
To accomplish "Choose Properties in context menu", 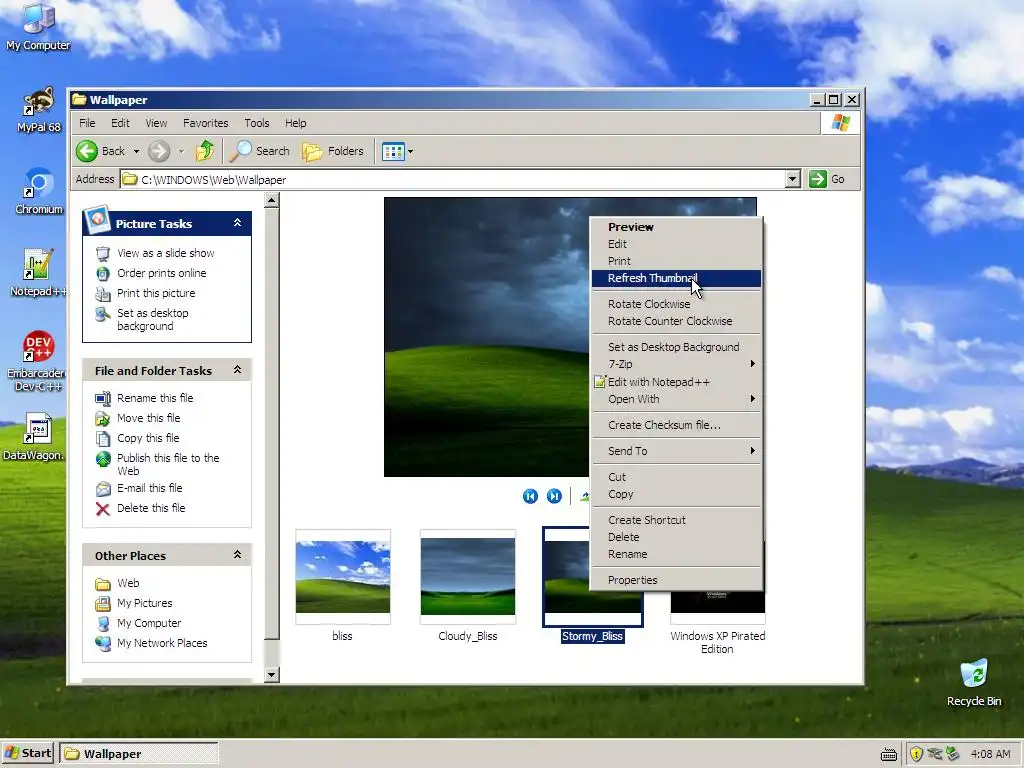I will (x=676, y=580).
